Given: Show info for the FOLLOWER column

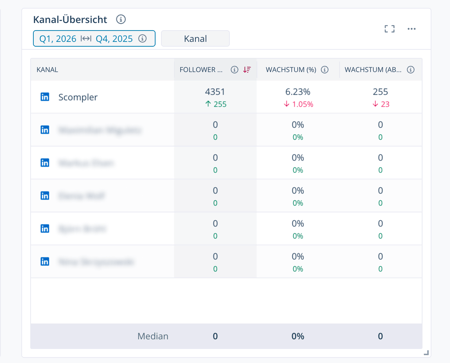Looking at the screenshot, I should pyautogui.click(x=234, y=70).
